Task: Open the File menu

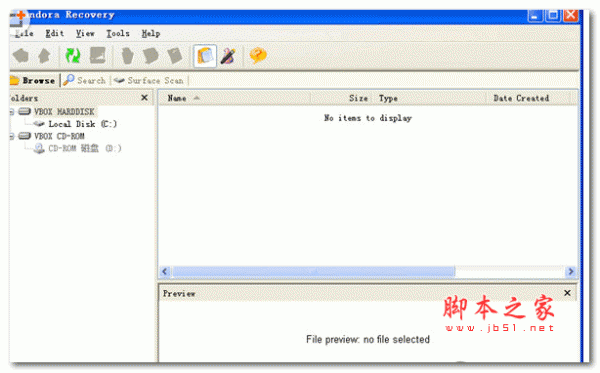Action: tap(24, 34)
